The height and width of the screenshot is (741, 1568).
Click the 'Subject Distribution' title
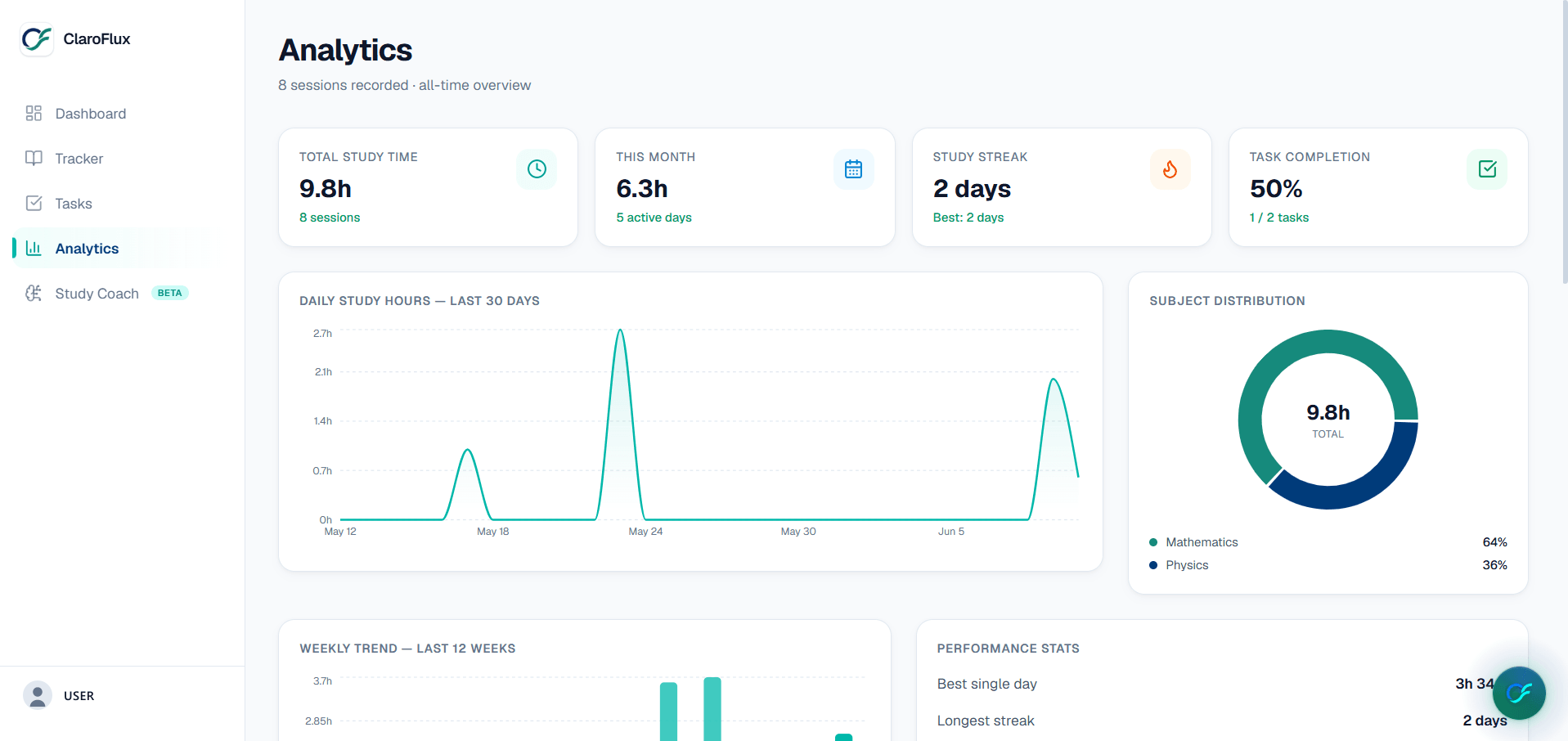(x=1228, y=301)
